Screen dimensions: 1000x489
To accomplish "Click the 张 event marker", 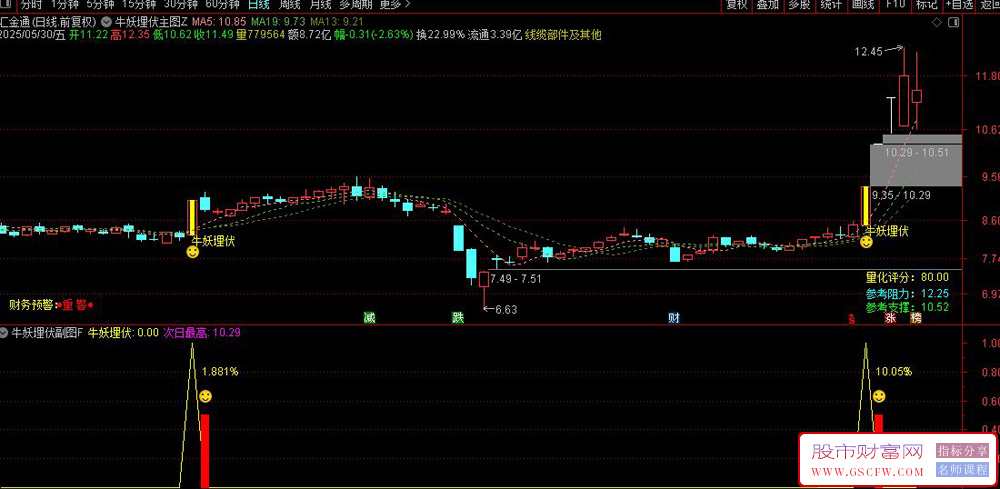I will [x=890, y=317].
